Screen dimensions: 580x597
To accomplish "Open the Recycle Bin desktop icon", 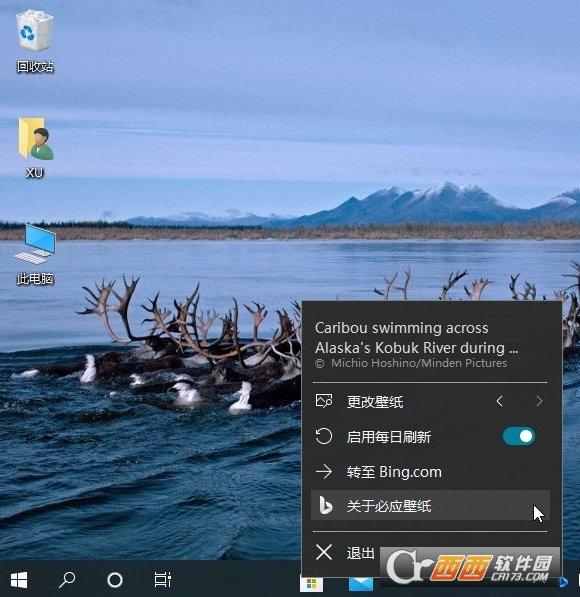I will tap(34, 41).
